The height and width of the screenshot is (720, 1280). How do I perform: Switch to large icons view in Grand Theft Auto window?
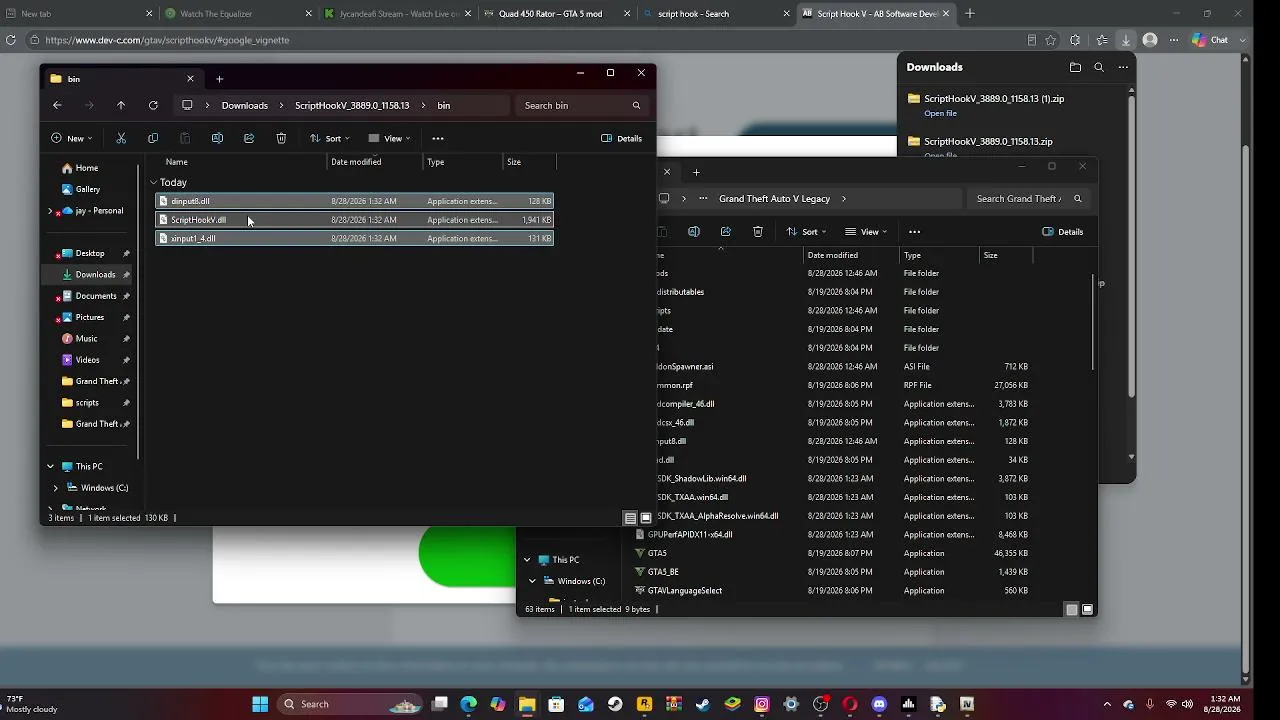point(1088,609)
